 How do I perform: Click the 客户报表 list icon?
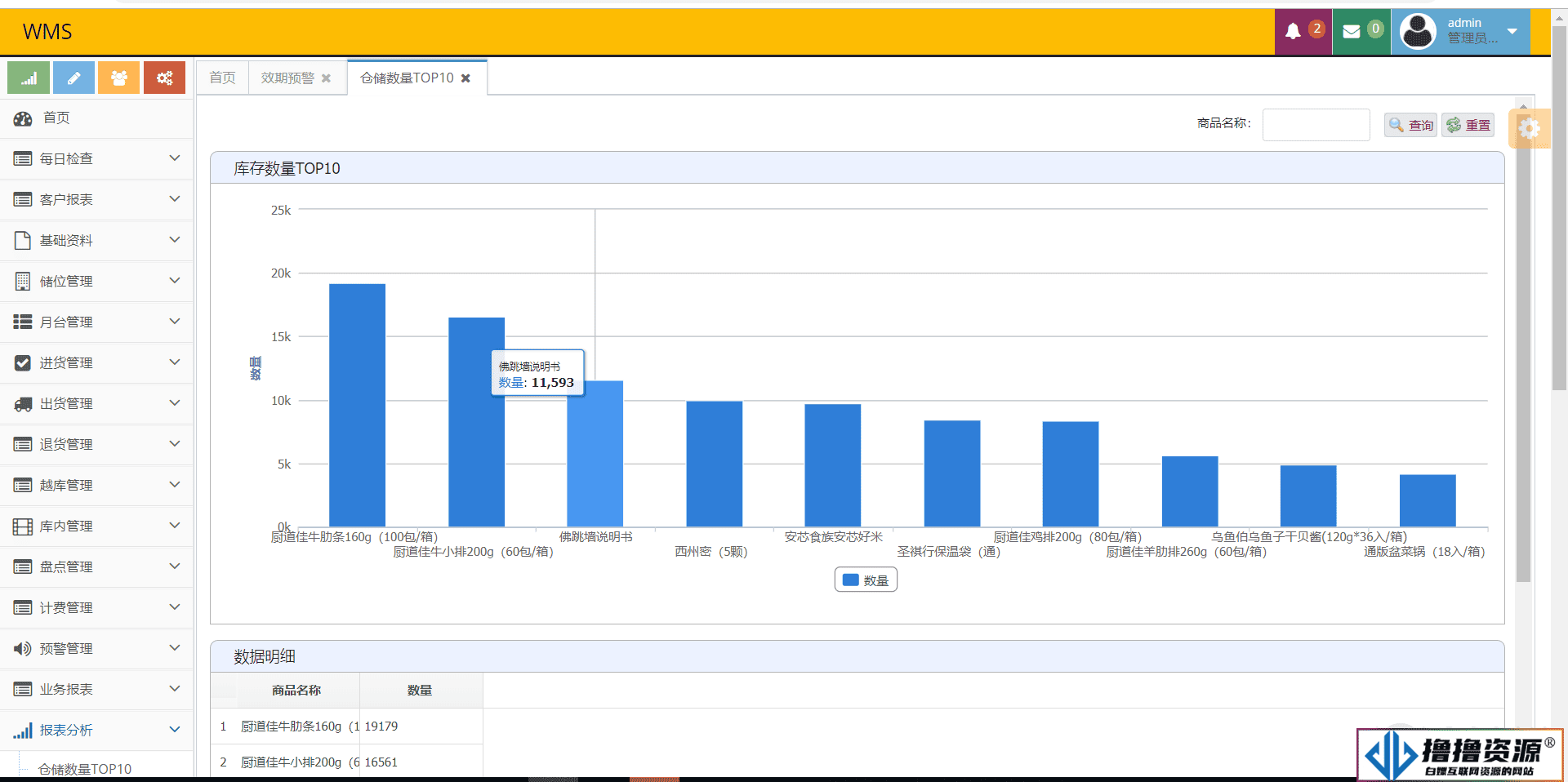(x=23, y=200)
